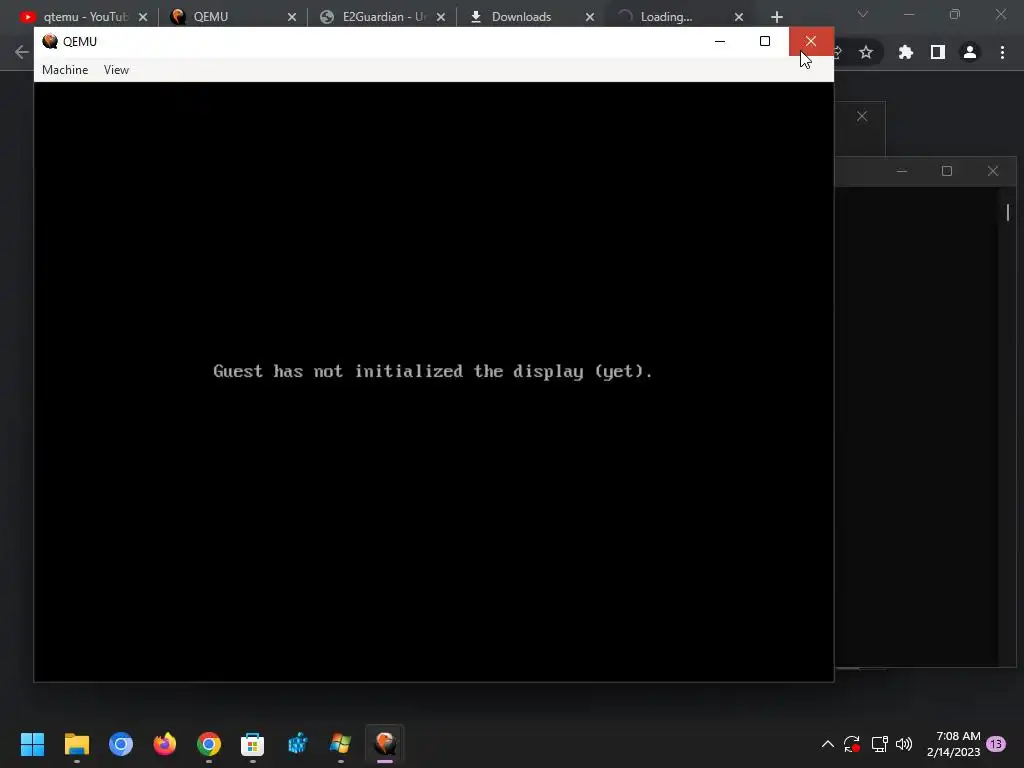
Task: Go back in the browser
Action: (22, 52)
